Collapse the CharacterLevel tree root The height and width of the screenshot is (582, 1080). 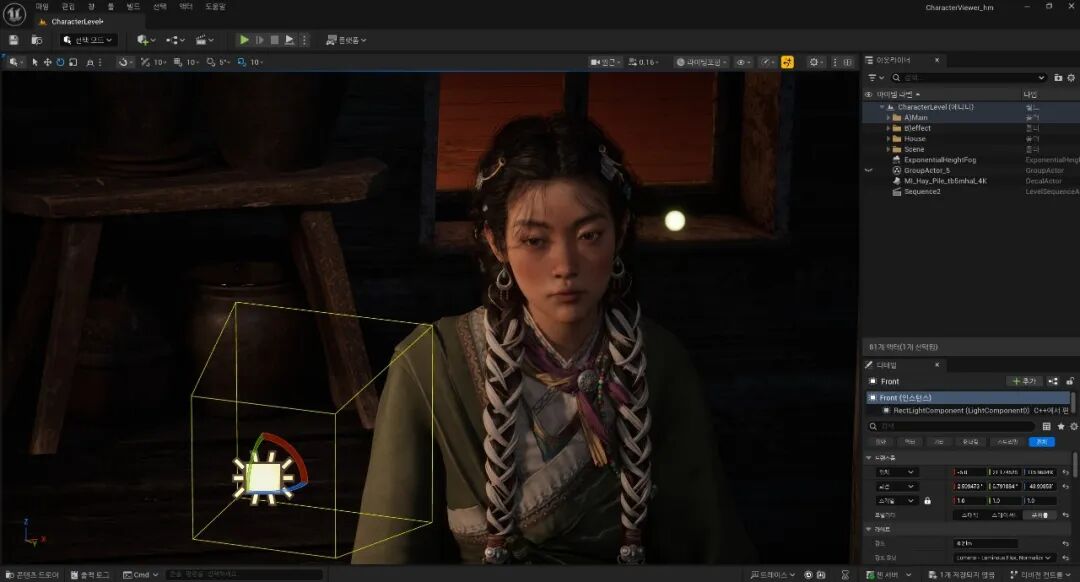click(x=882, y=107)
